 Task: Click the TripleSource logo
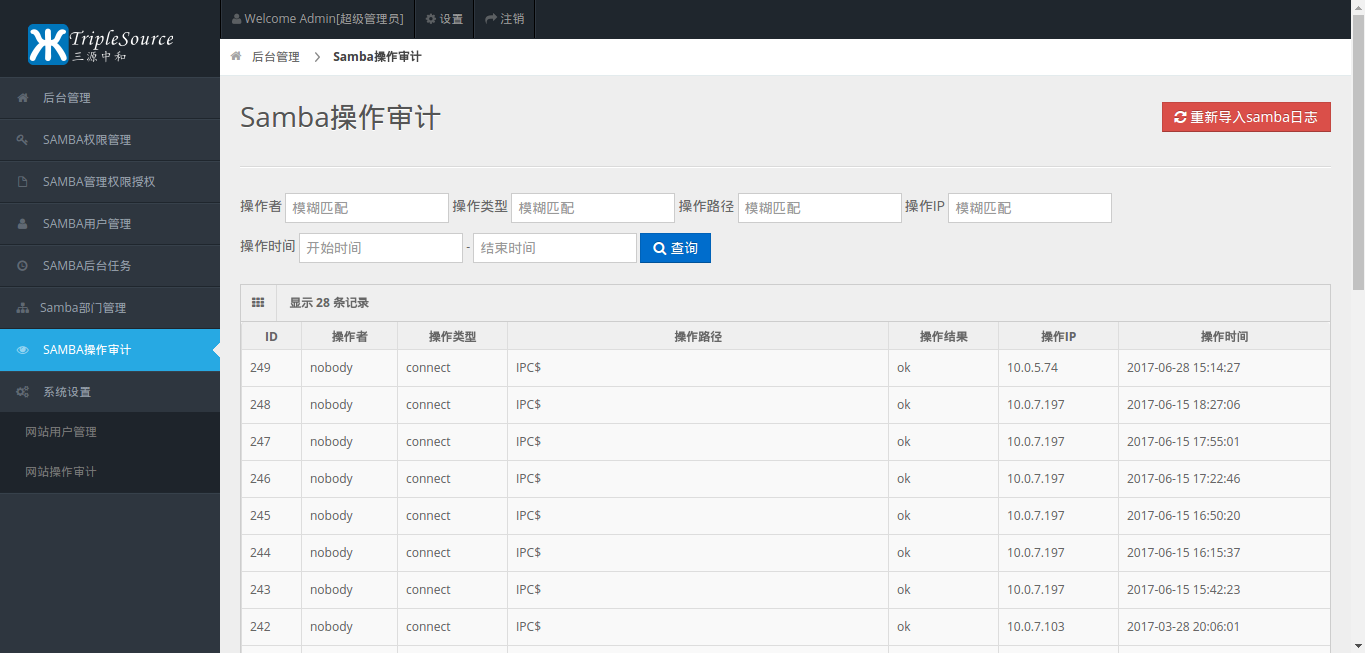click(101, 44)
